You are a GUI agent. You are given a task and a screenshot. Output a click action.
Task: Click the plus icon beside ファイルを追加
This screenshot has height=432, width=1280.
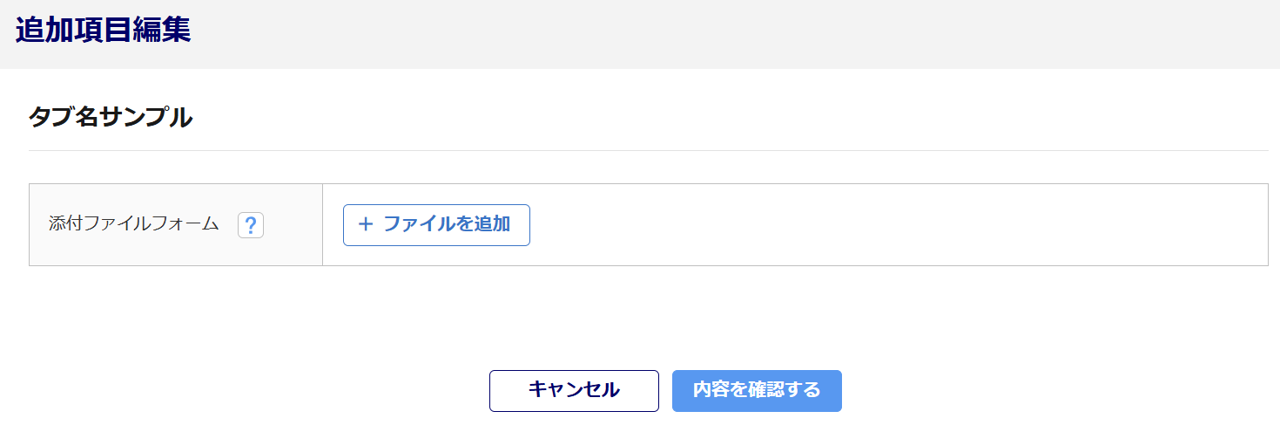click(x=365, y=225)
